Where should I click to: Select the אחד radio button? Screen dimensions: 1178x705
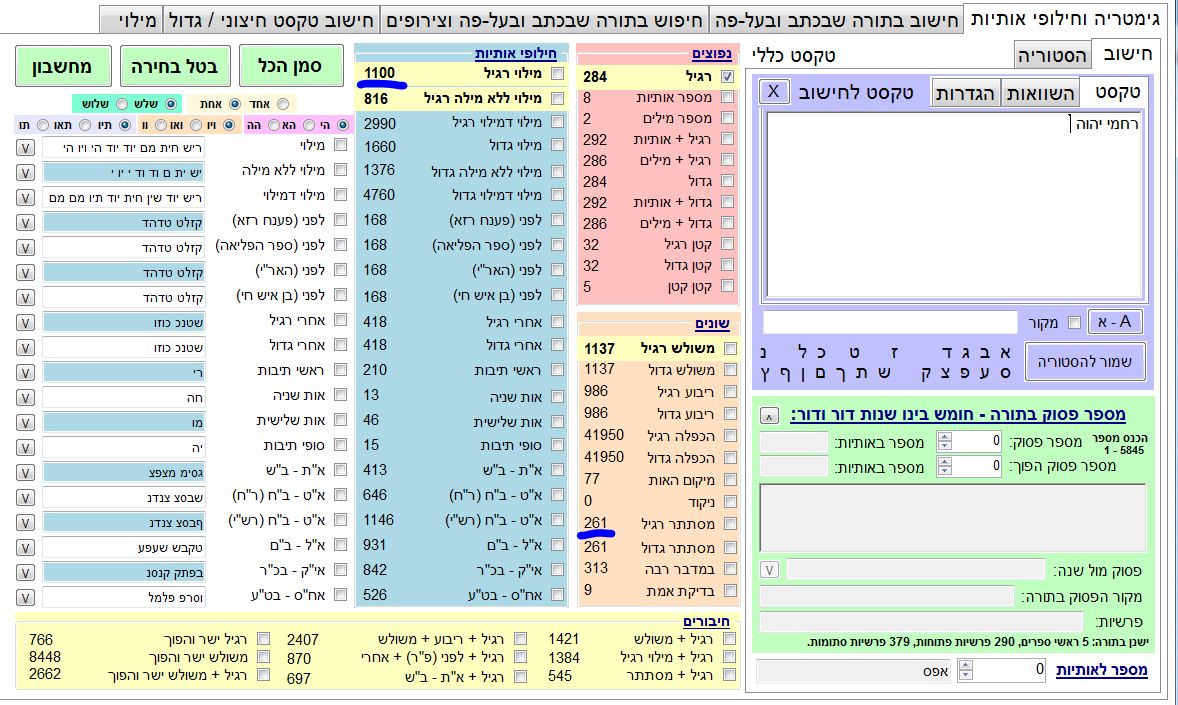283,103
